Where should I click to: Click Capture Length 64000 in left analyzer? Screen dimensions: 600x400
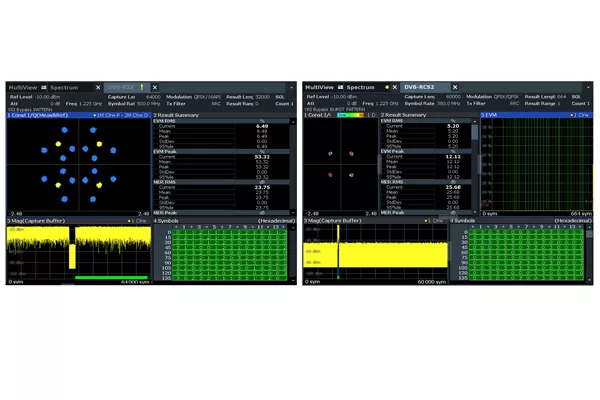134,97
